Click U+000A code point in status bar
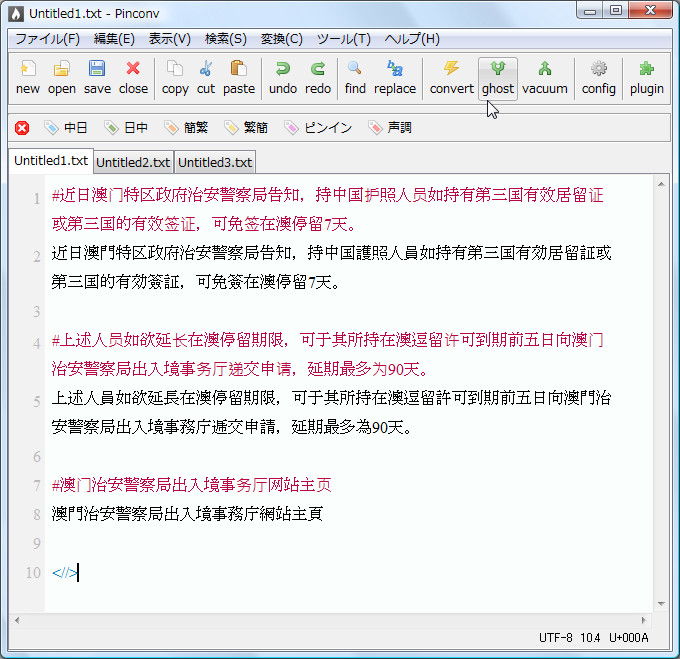This screenshot has width=680, height=659. (628, 638)
